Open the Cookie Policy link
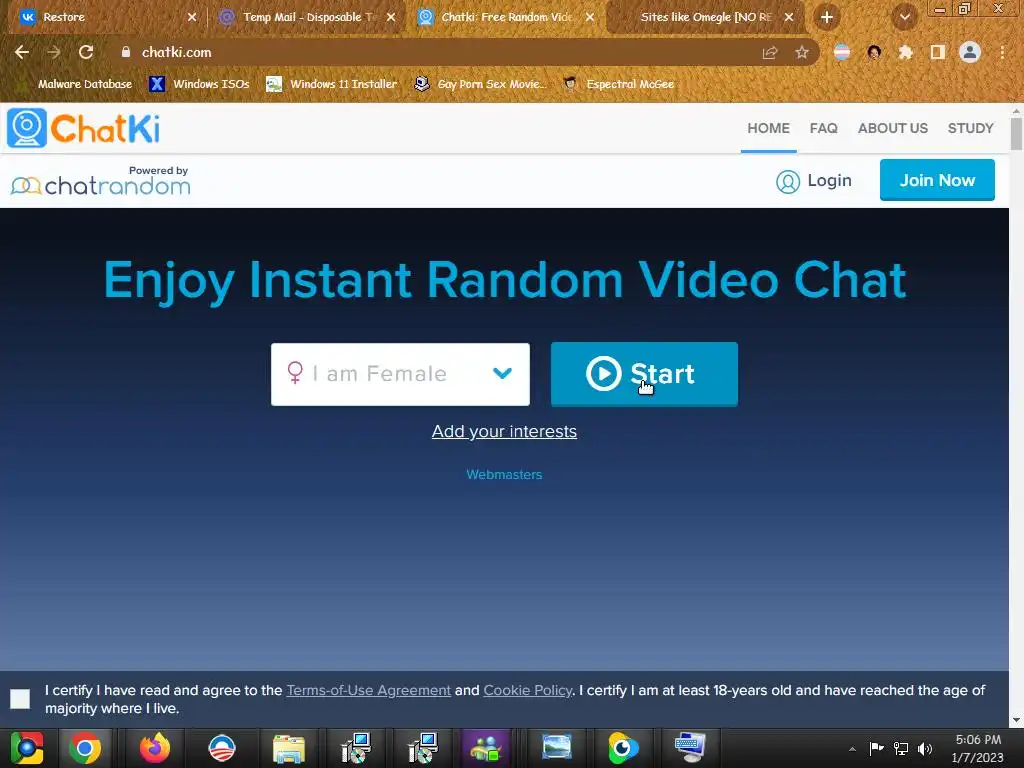This screenshot has height=768, width=1024. point(528,690)
